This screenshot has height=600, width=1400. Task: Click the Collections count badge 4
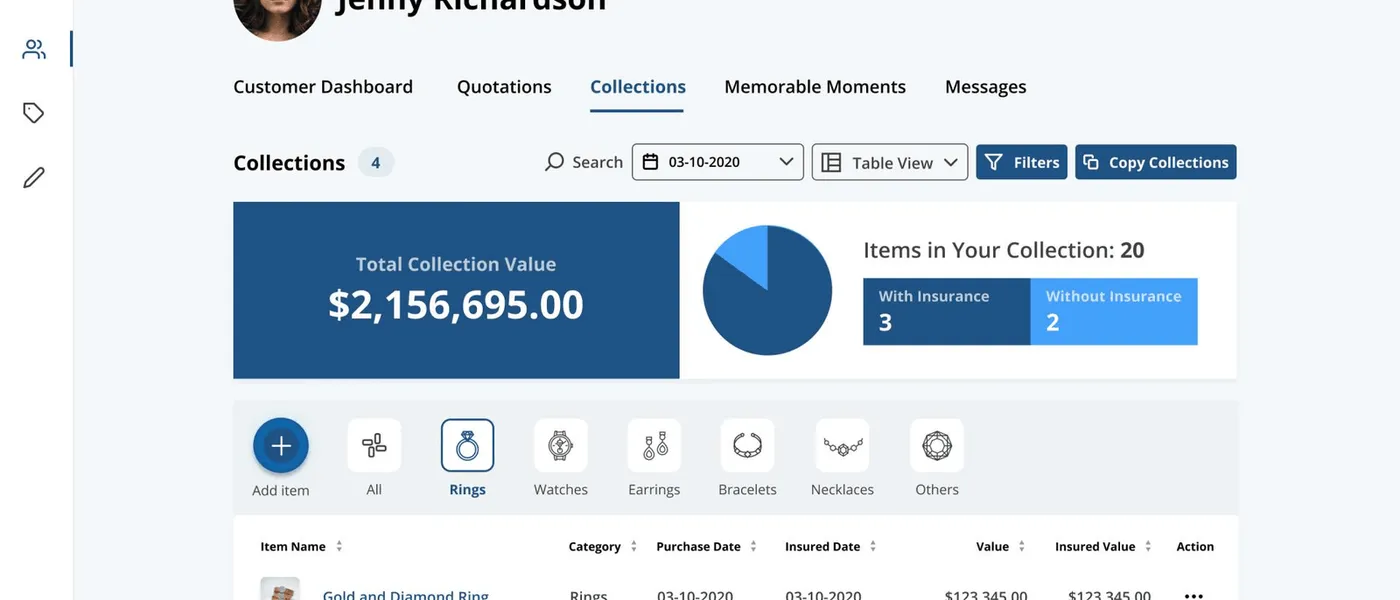(376, 162)
